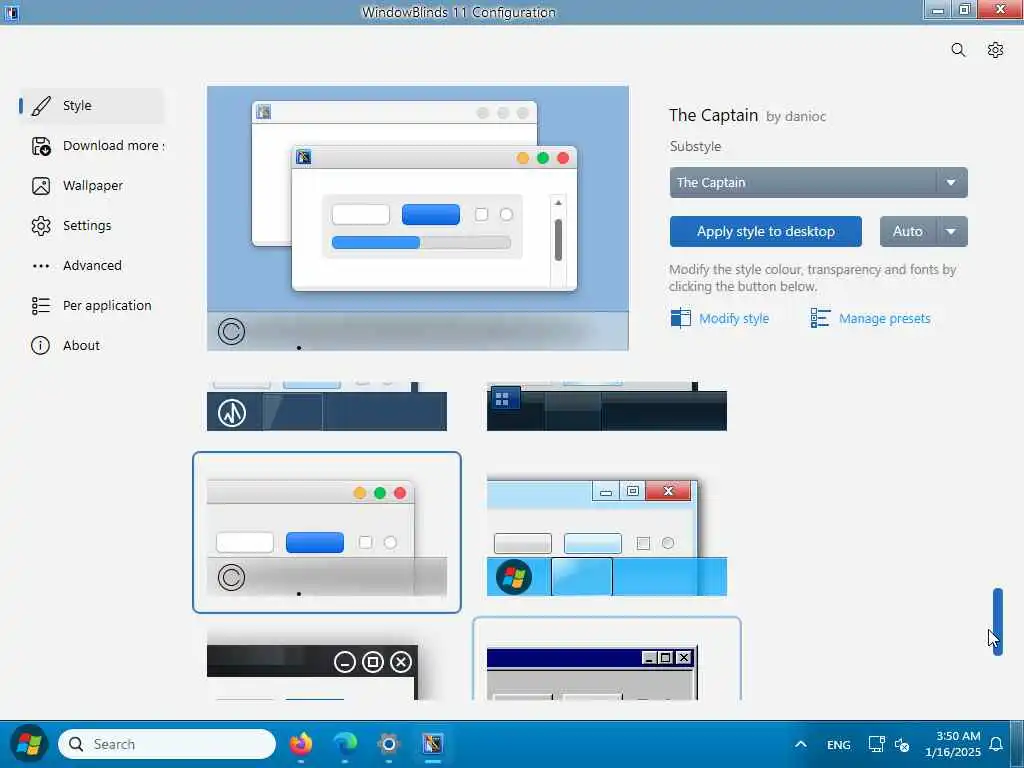The width and height of the screenshot is (1024, 768).
Task: Click the author name danioc
Action: (805, 116)
